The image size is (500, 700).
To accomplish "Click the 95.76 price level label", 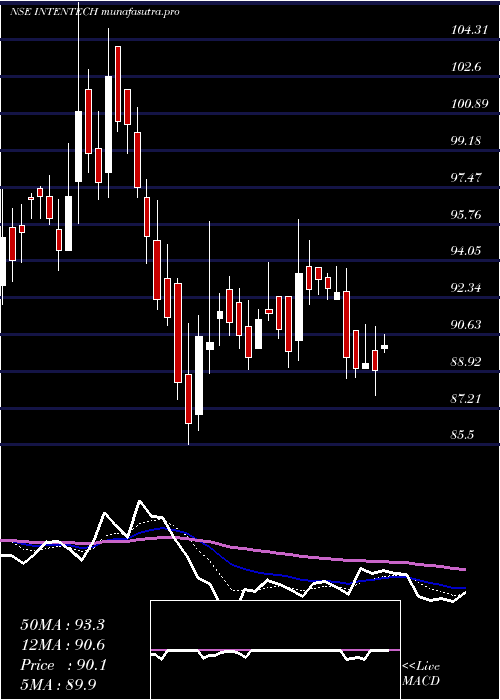I will pyautogui.click(x=466, y=215).
